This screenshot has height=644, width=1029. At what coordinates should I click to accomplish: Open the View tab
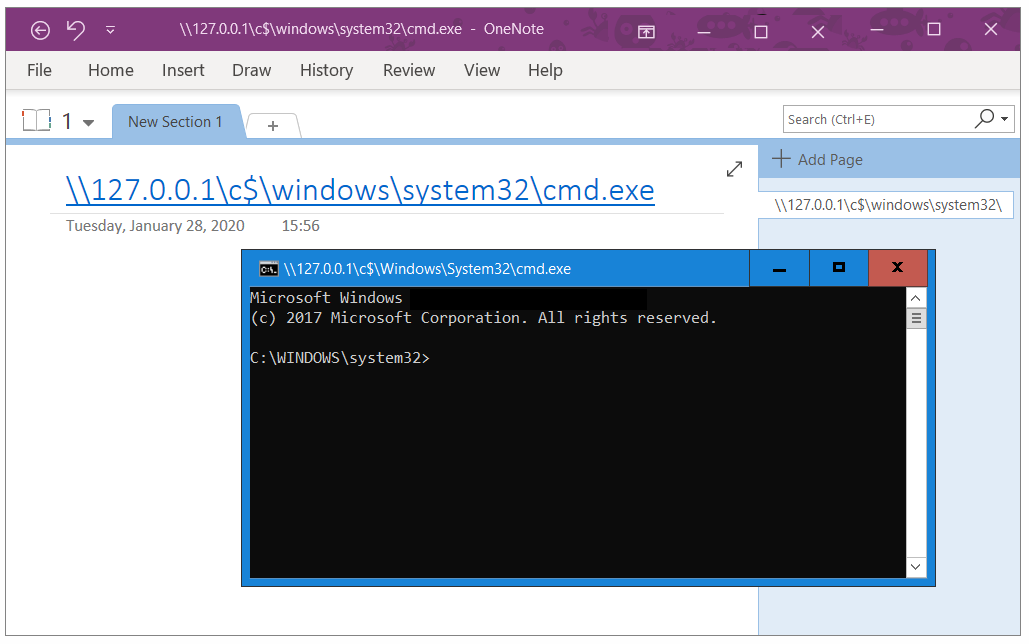[x=482, y=70]
